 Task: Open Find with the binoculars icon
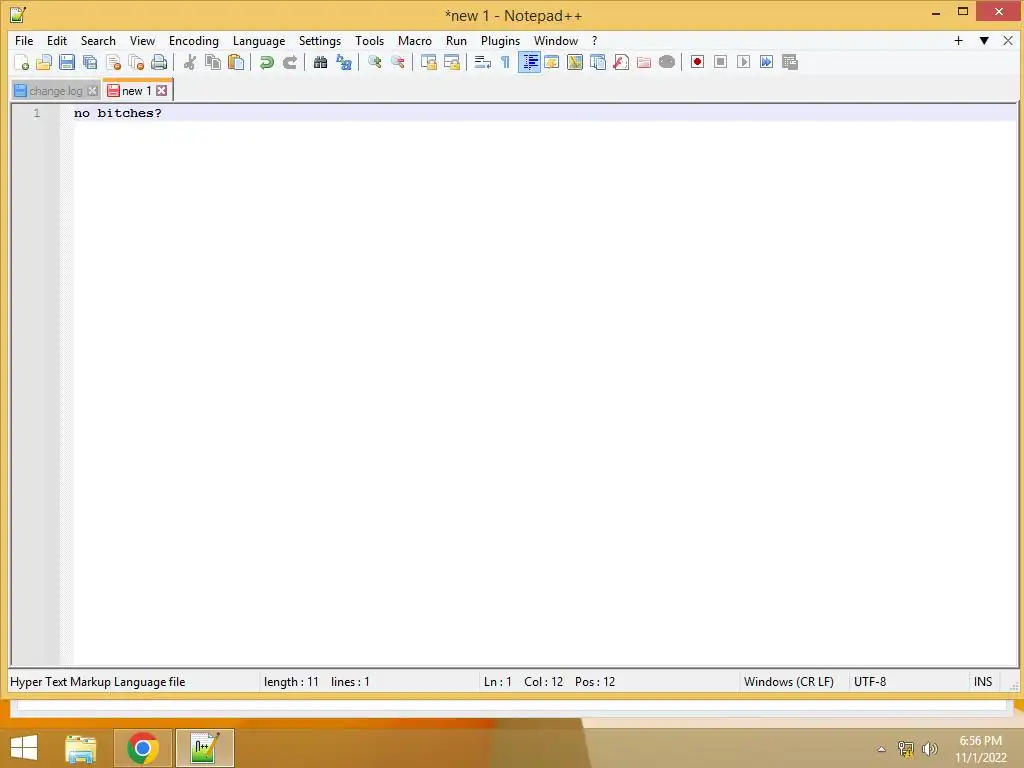pos(321,62)
